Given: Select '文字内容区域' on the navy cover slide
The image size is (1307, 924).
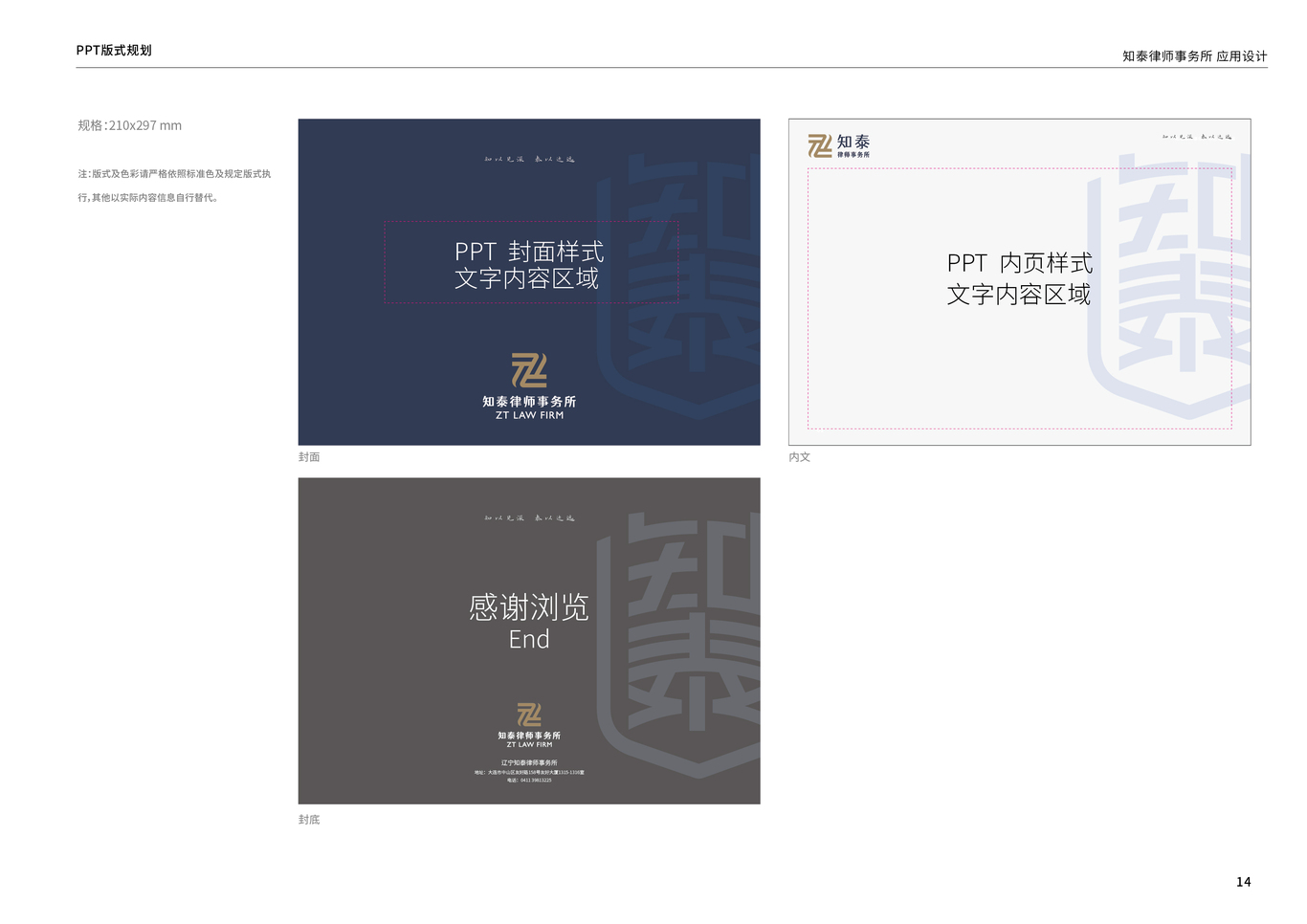Looking at the screenshot, I should [527, 279].
